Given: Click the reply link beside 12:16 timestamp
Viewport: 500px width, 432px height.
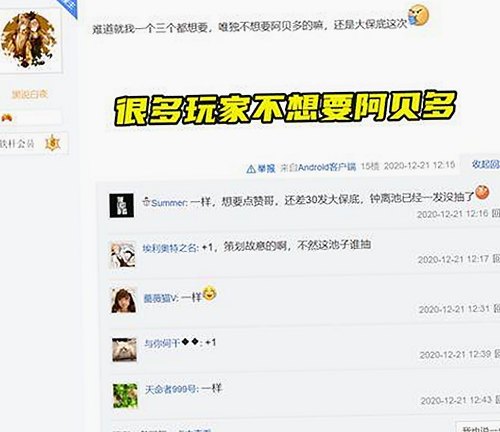Looking at the screenshot, I should [x=496, y=214].
